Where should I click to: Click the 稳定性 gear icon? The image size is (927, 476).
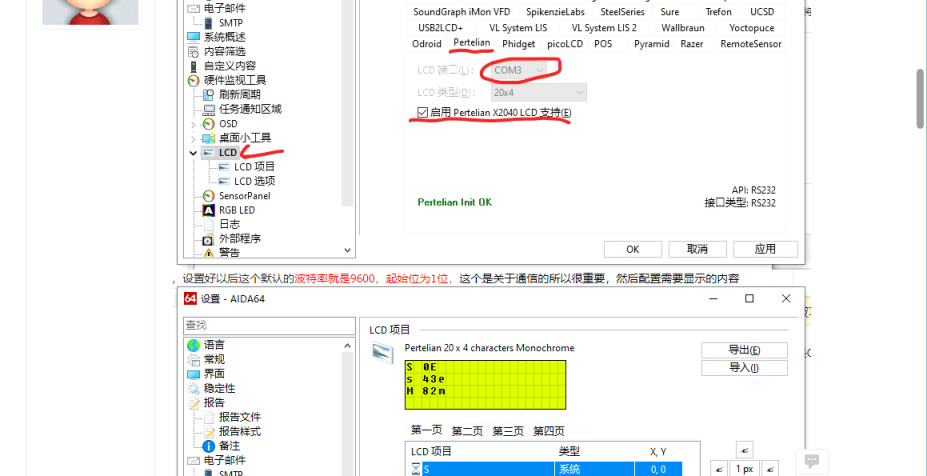(x=193, y=388)
